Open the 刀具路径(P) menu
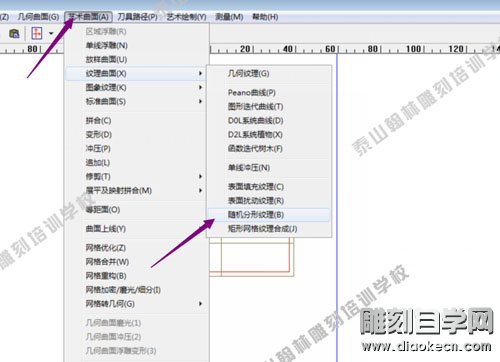The width and height of the screenshot is (500, 362). pyautogui.click(x=137, y=17)
